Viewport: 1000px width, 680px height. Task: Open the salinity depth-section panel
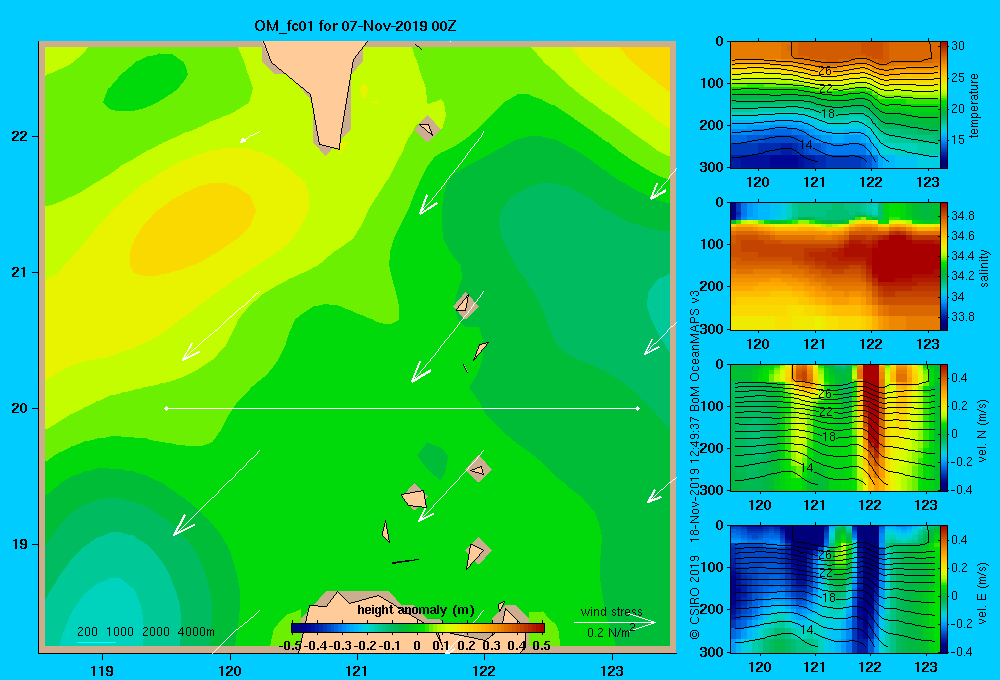coord(835,266)
